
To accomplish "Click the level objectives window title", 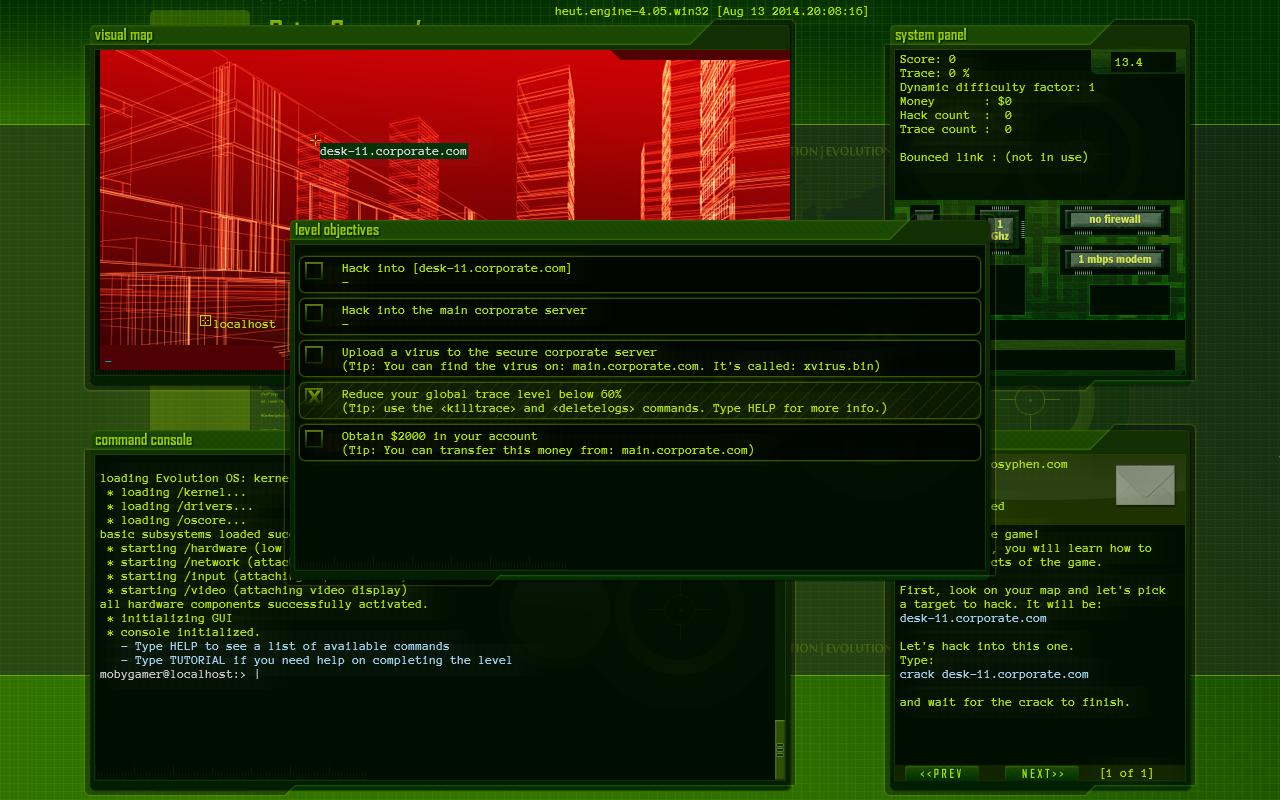I will [x=337, y=230].
